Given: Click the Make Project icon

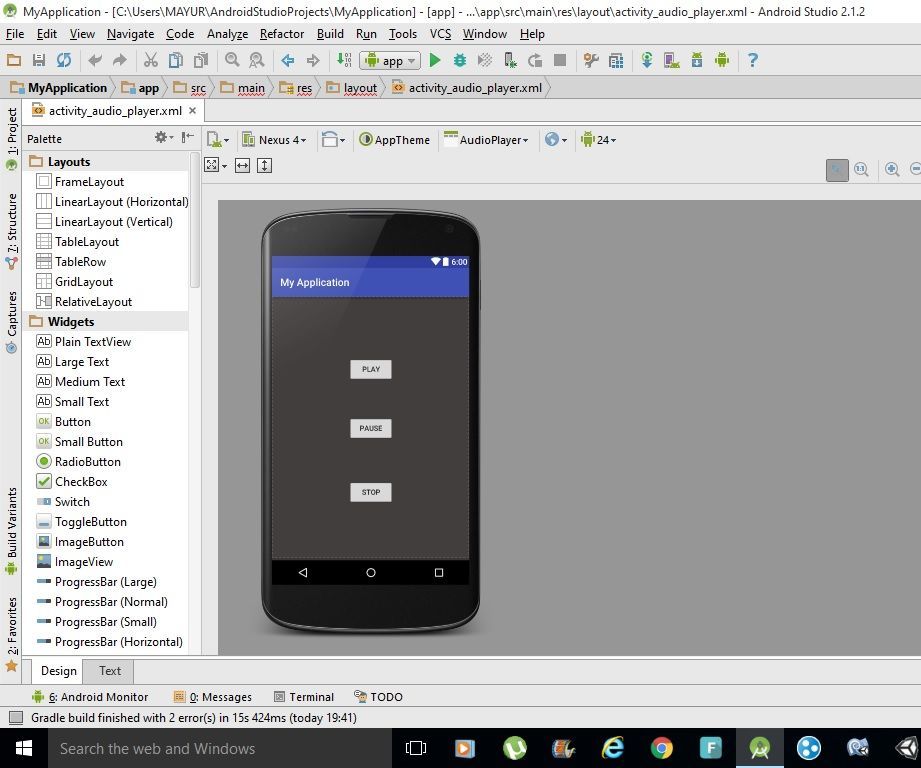Looking at the screenshot, I should tap(344, 60).
